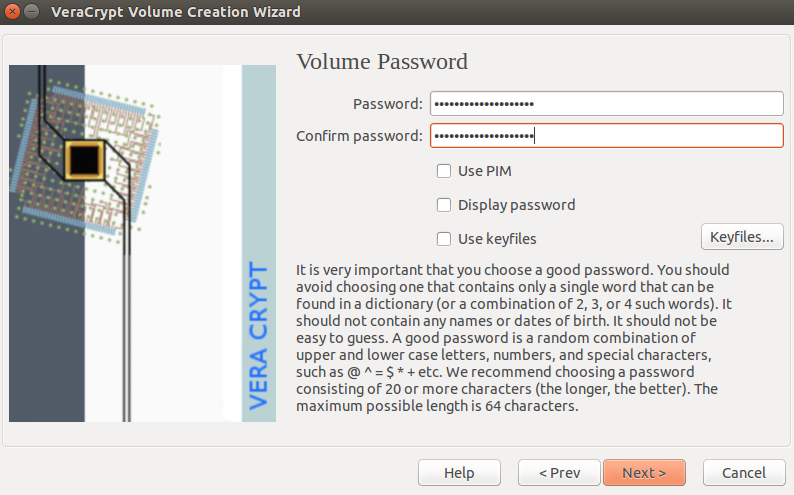
Task: Open Help for the wizard
Action: (459, 473)
